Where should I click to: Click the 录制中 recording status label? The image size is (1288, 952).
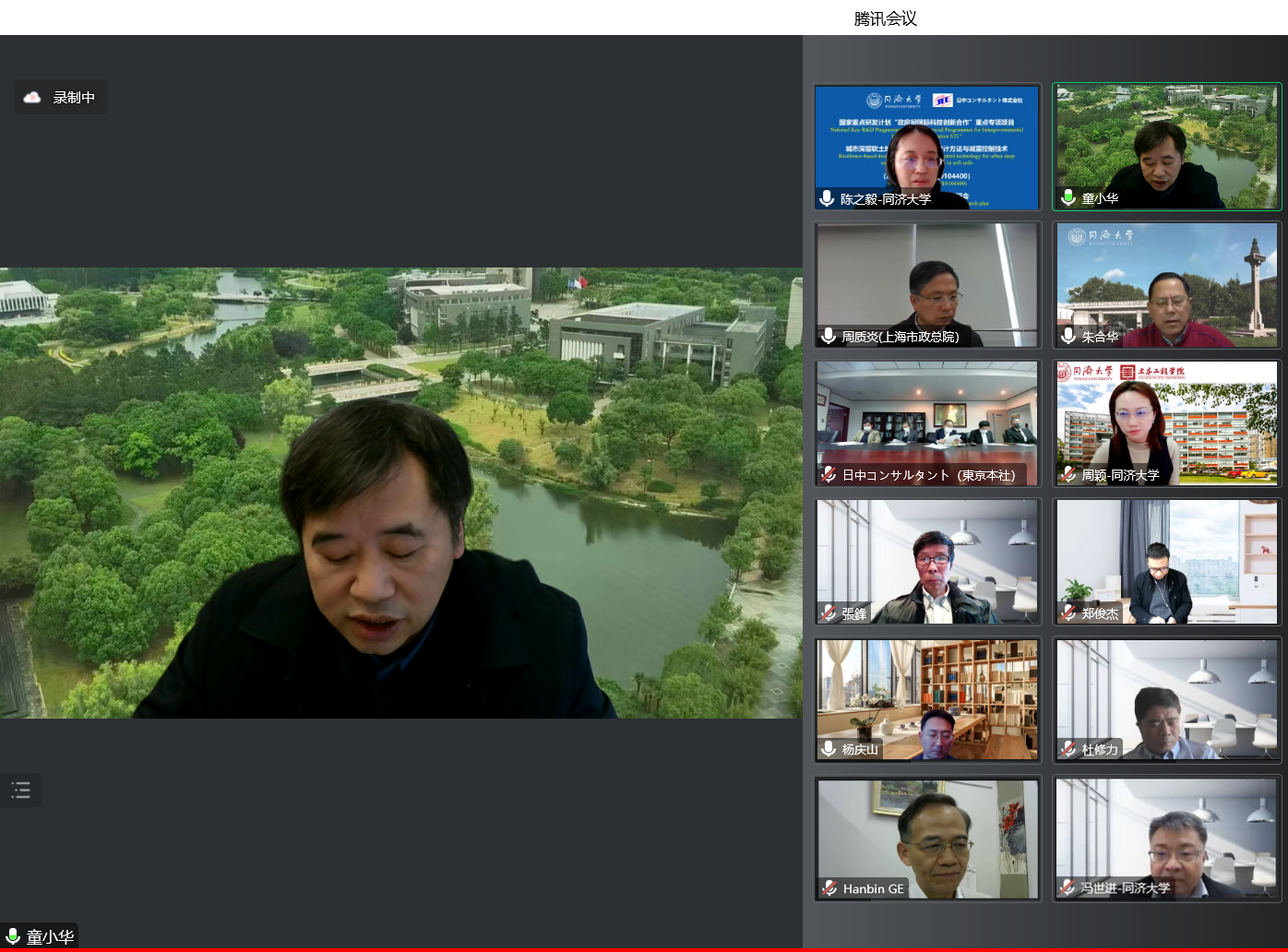pos(74,98)
